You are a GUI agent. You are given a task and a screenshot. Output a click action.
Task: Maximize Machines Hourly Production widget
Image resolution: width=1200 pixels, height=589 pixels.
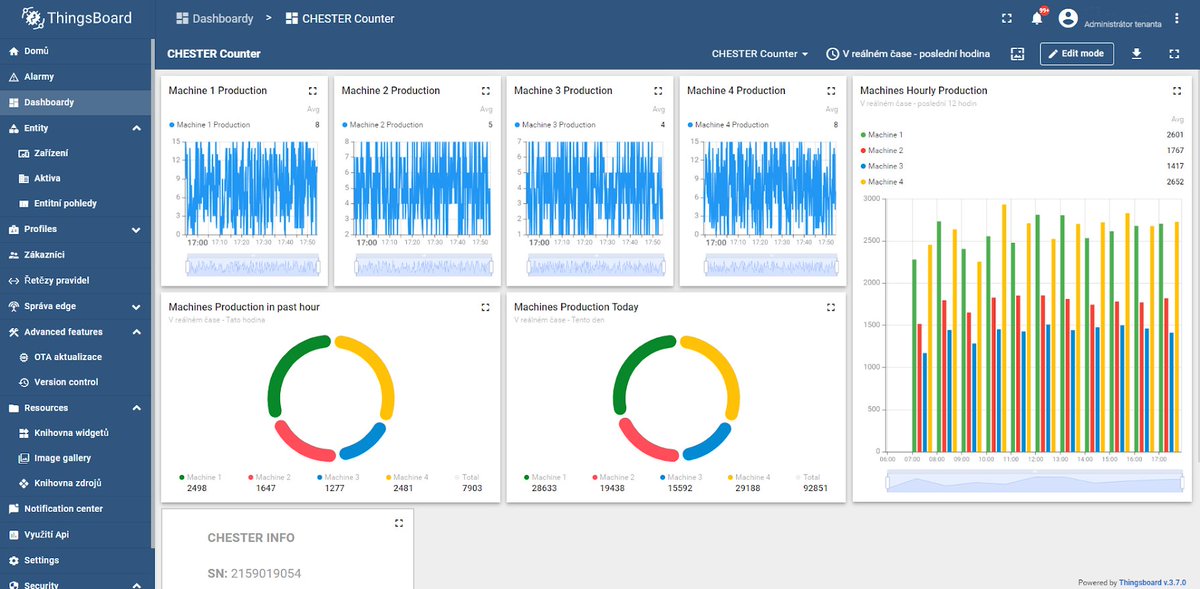click(1177, 90)
